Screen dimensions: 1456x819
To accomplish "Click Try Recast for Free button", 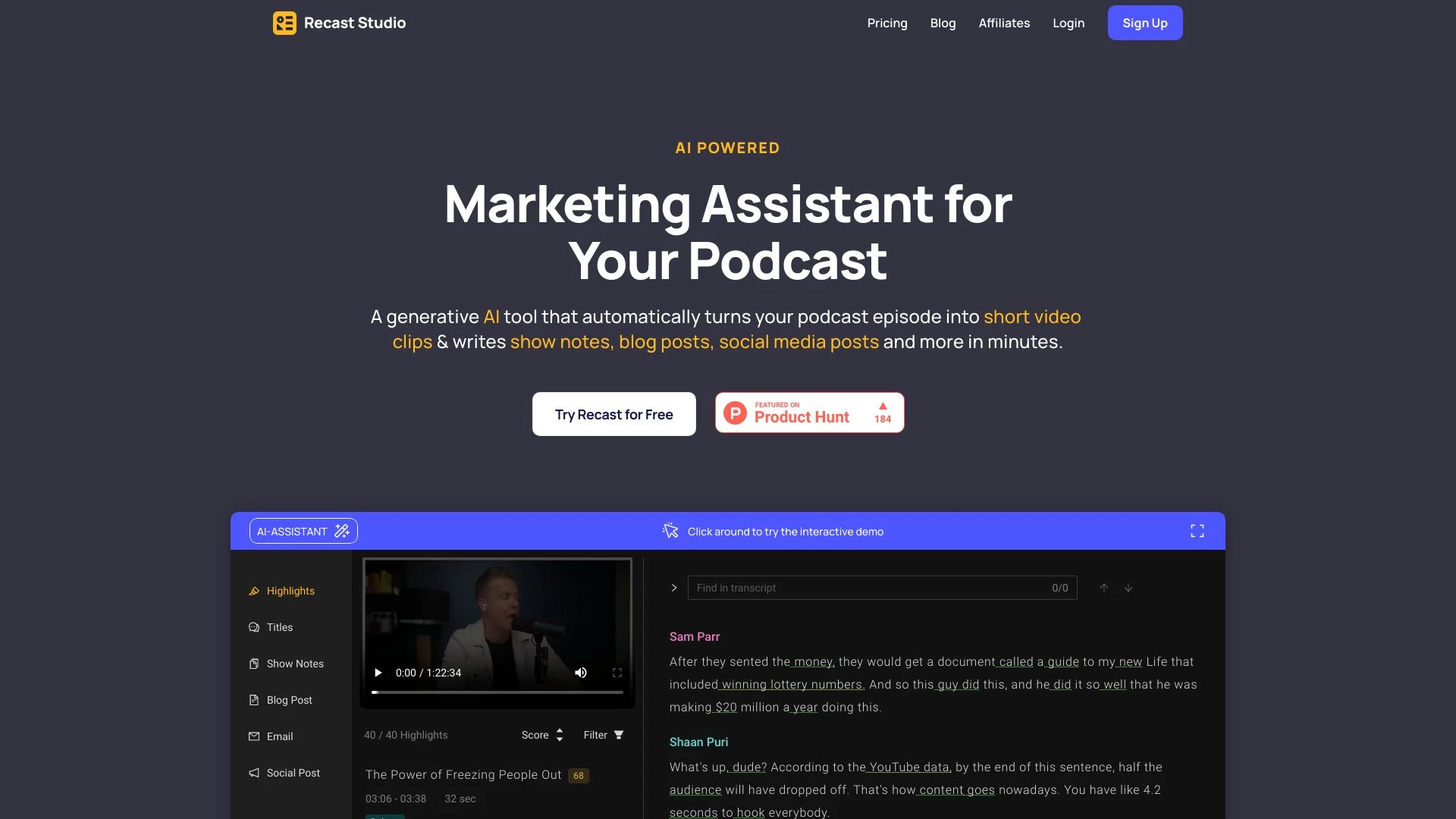I will coord(613,414).
